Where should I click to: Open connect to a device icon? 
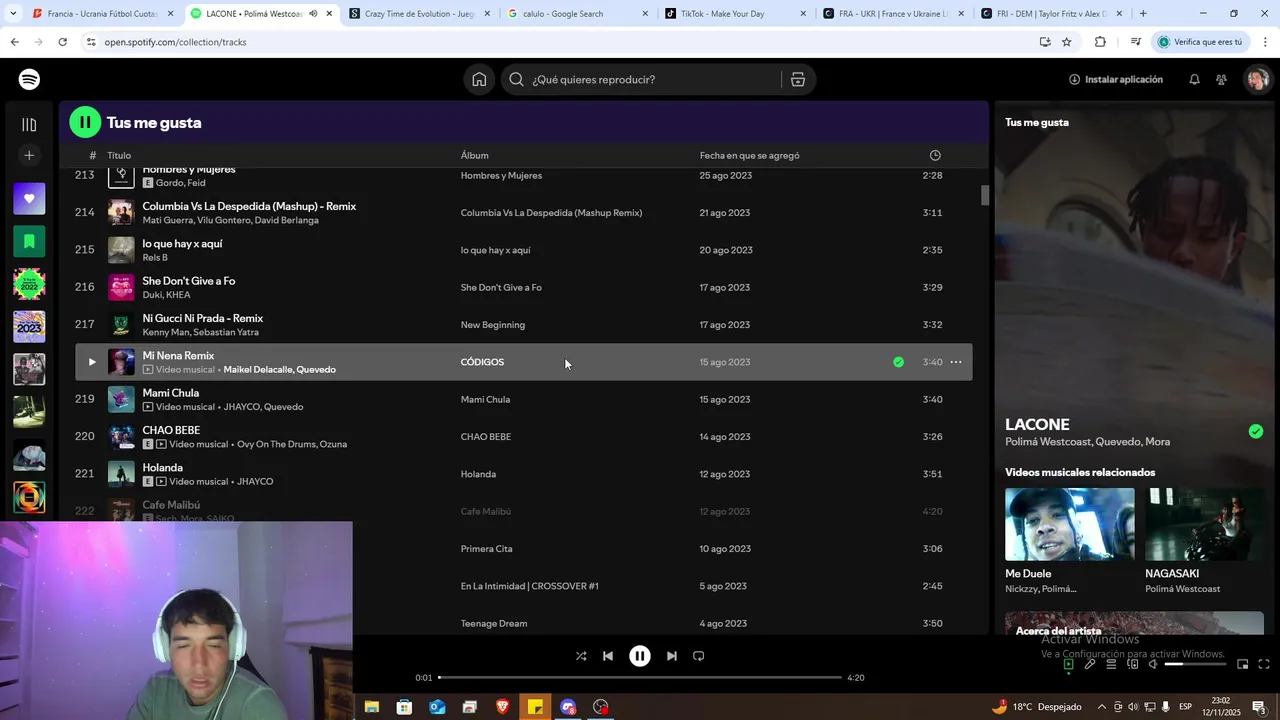click(x=1132, y=664)
